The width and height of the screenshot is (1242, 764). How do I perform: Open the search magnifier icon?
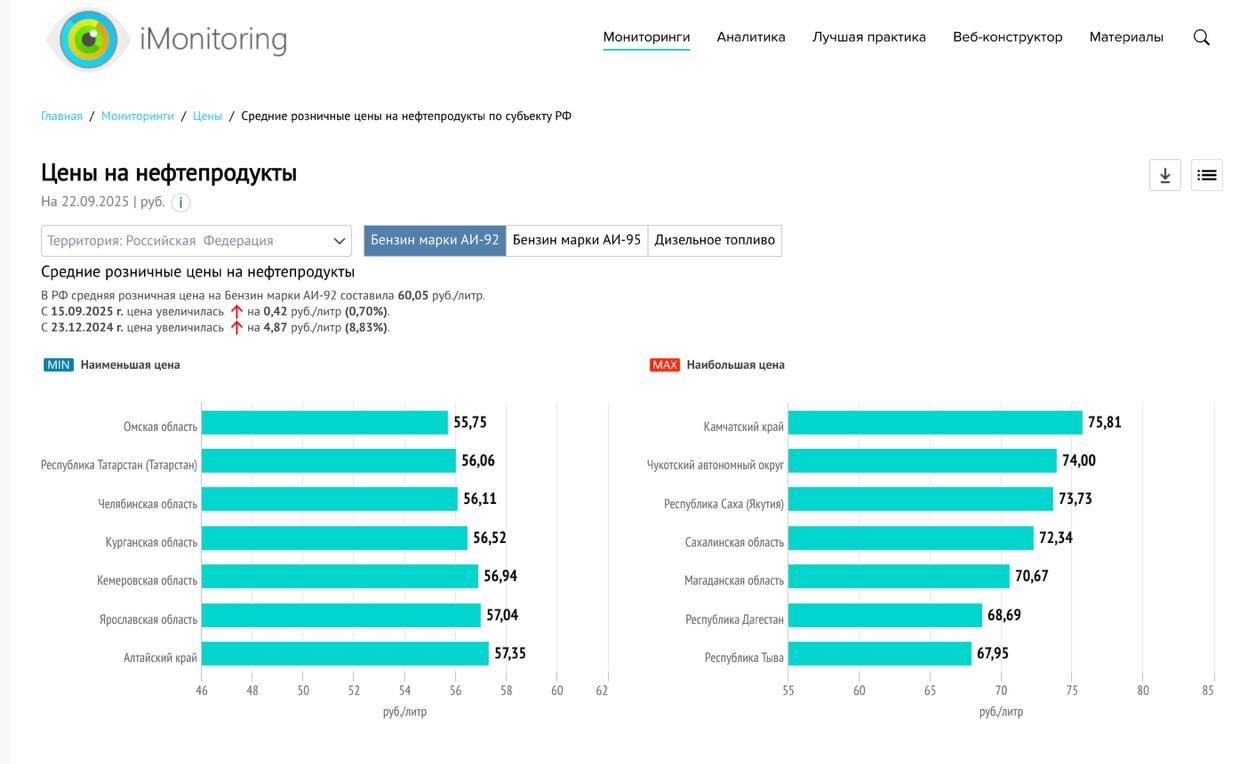pos(1201,38)
